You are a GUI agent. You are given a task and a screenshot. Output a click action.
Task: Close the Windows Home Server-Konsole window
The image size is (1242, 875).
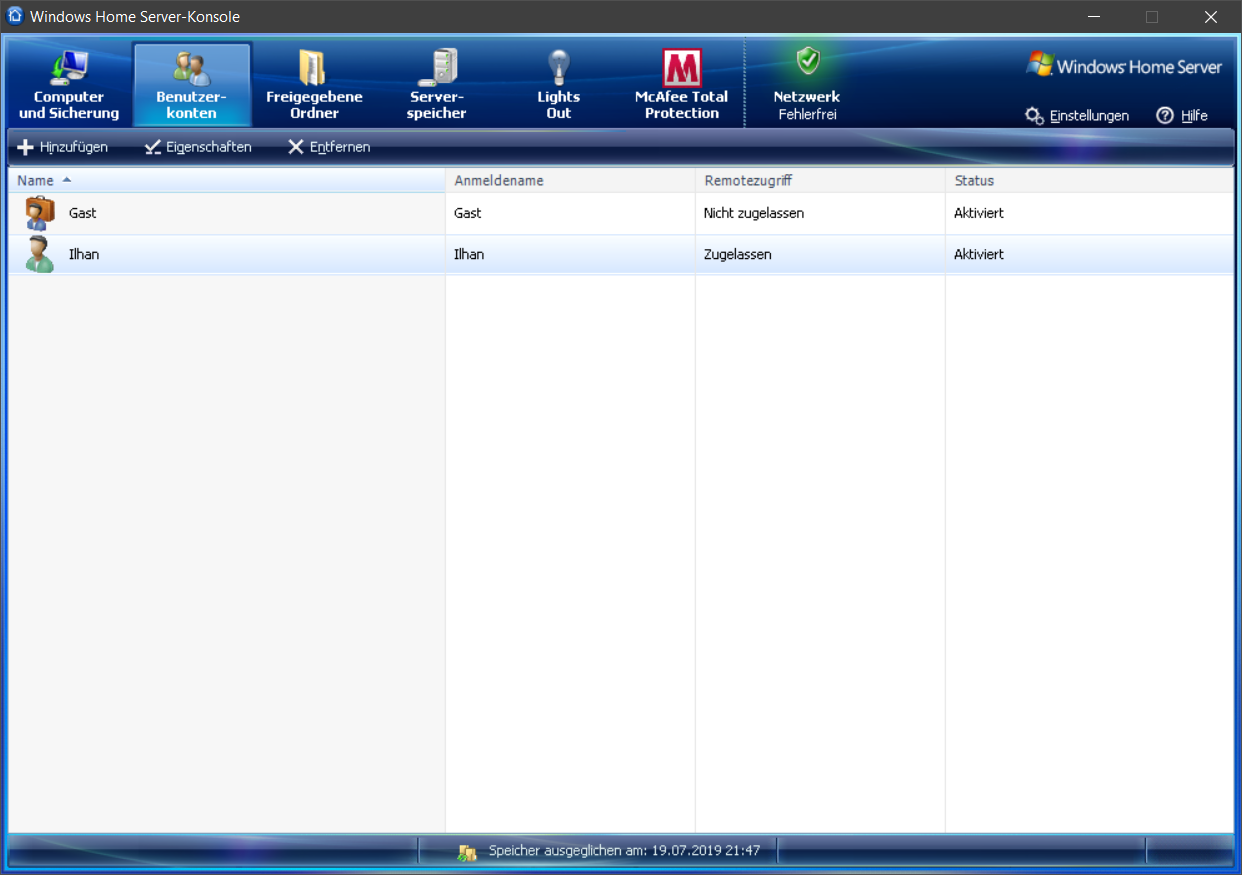click(1211, 17)
